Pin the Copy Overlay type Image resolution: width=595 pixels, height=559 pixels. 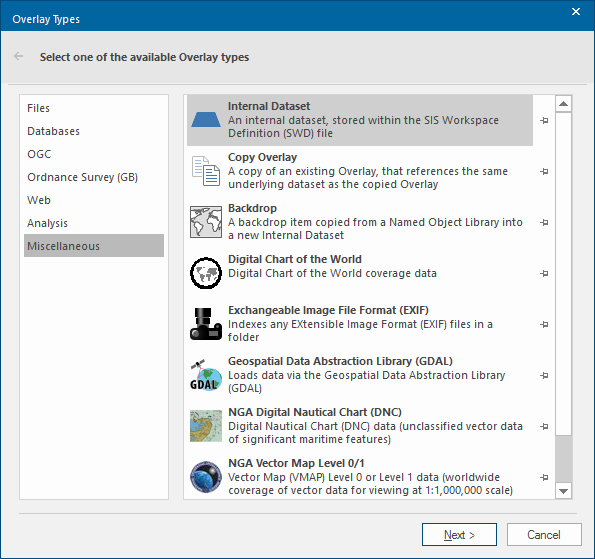544,171
